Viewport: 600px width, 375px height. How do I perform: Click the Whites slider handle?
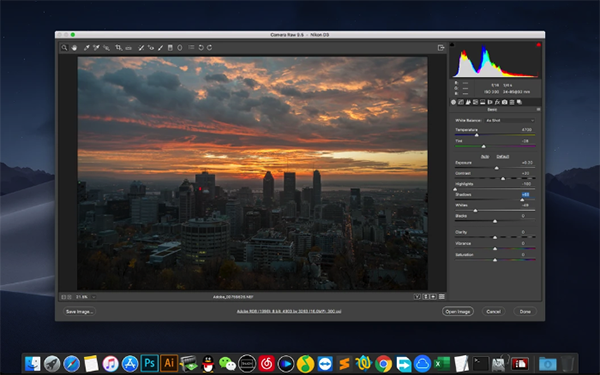pos(476,211)
